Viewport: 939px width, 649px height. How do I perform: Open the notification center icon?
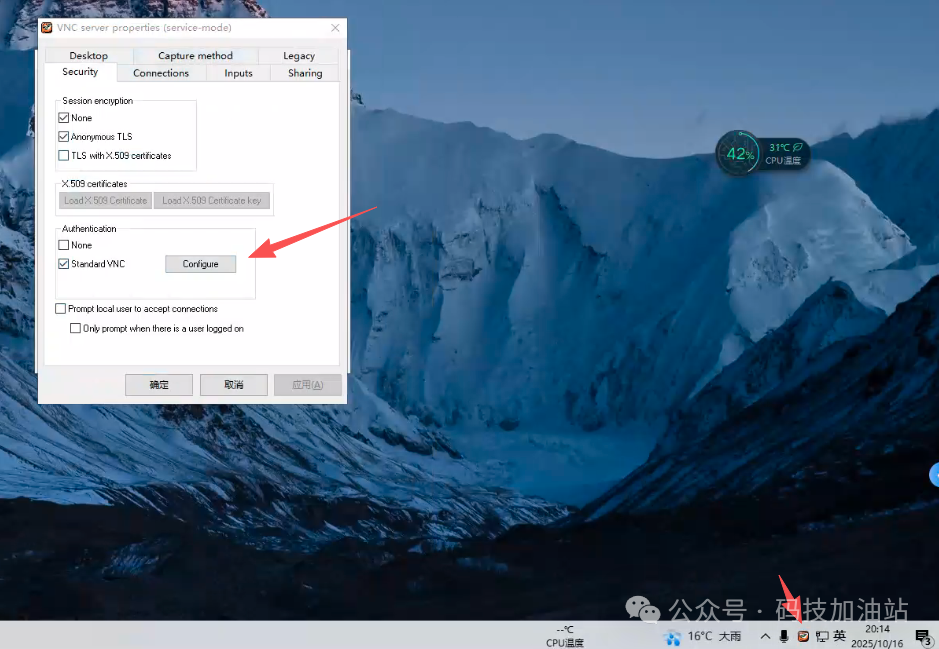(923, 636)
